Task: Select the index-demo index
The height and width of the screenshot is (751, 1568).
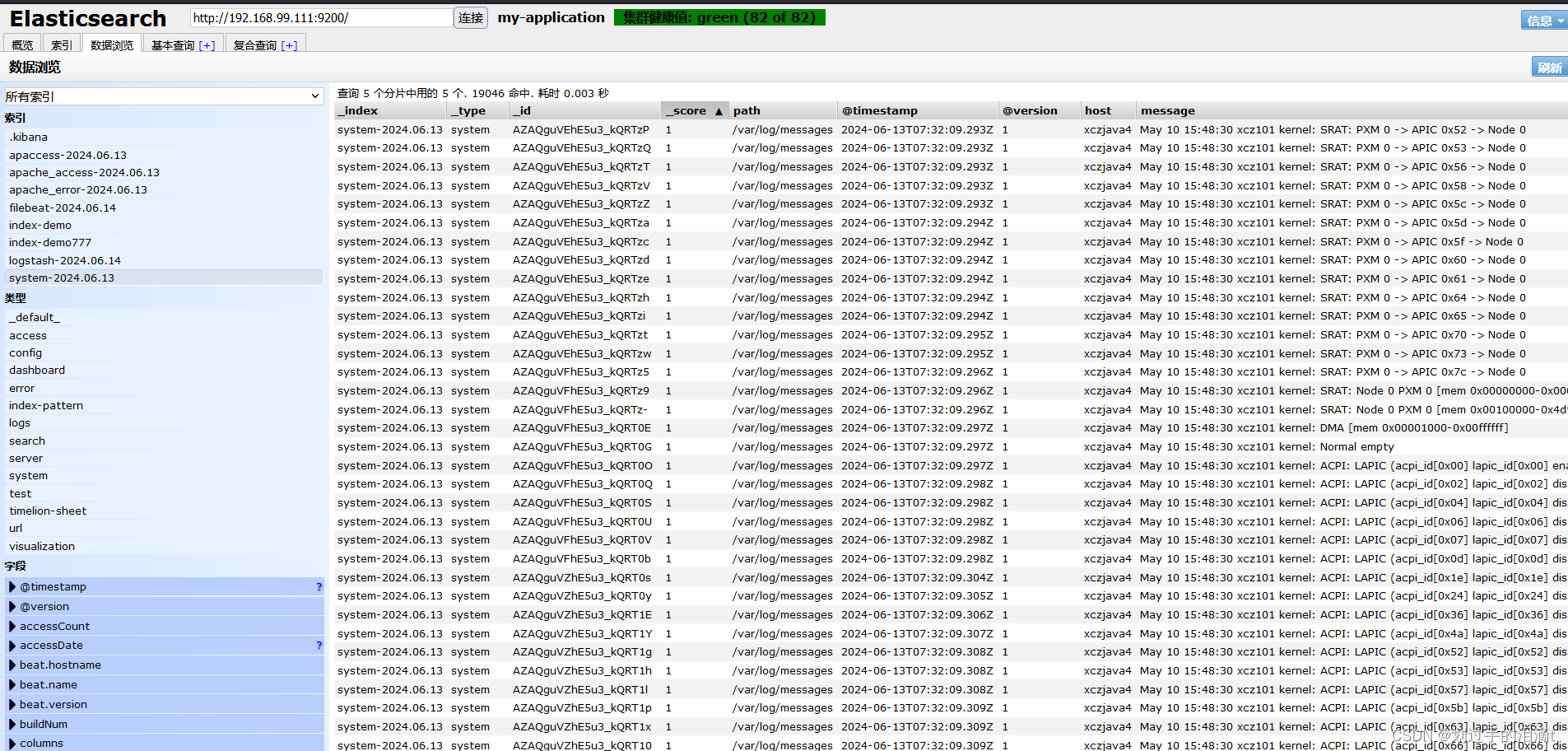Action: [x=164, y=225]
